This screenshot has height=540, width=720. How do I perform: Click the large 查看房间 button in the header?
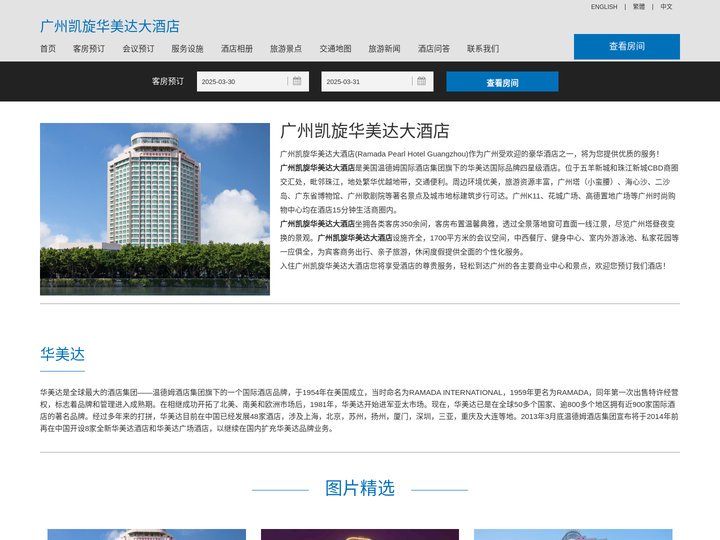[x=627, y=47]
